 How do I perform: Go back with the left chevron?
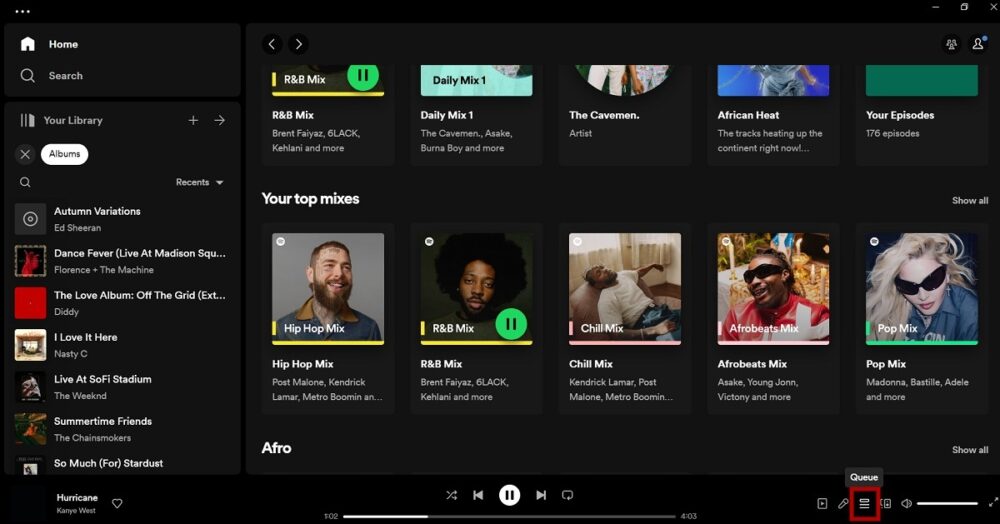click(272, 44)
